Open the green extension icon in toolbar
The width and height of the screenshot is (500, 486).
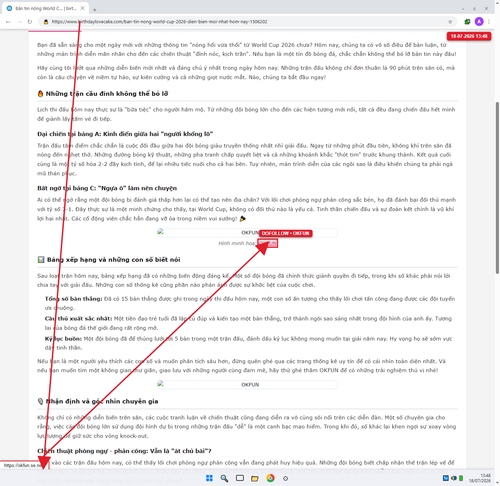click(x=467, y=22)
